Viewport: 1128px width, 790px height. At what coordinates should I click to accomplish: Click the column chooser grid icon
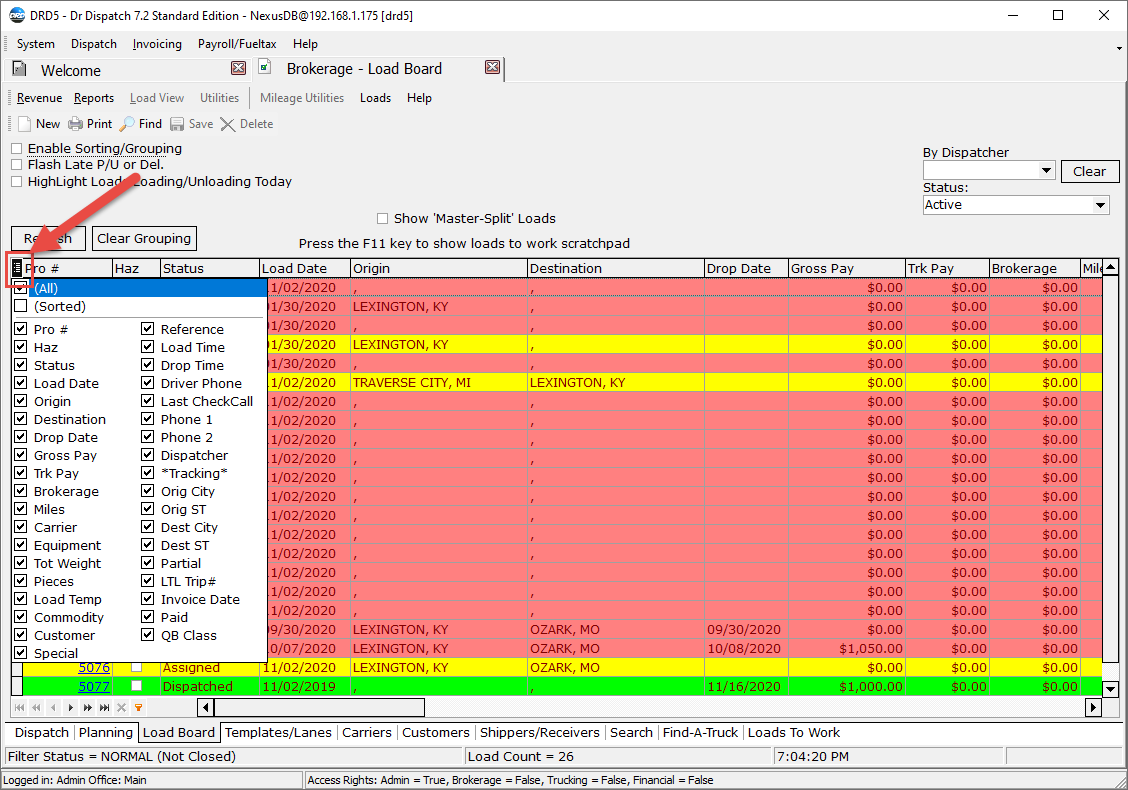tap(17, 268)
